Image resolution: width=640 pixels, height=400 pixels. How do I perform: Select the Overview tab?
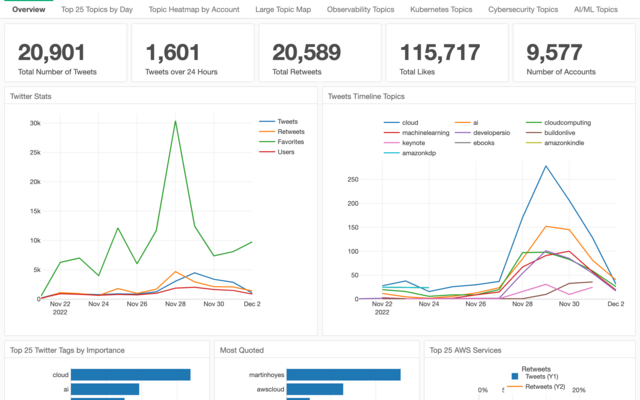click(28, 9)
